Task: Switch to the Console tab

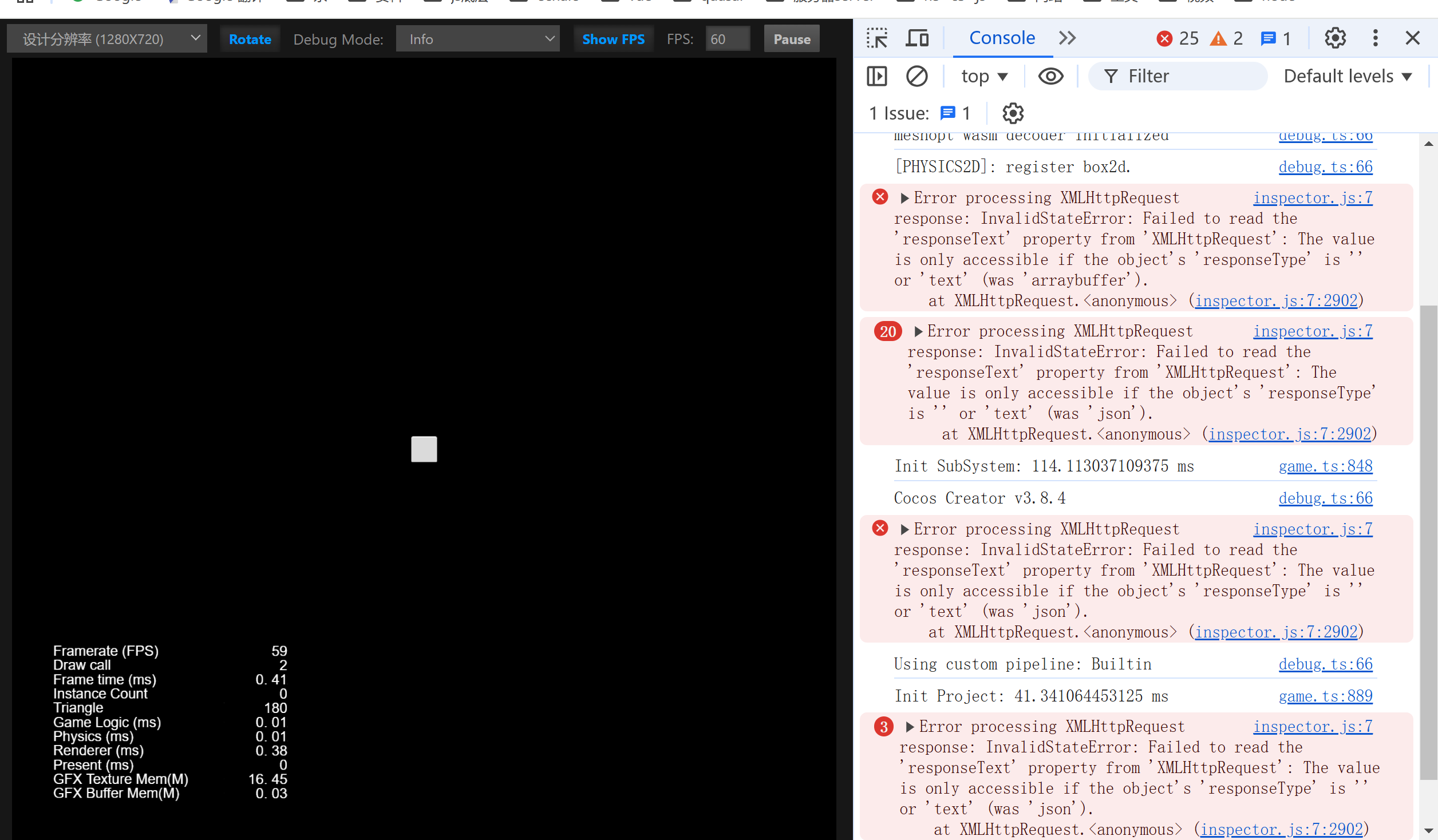Action: (1002, 38)
